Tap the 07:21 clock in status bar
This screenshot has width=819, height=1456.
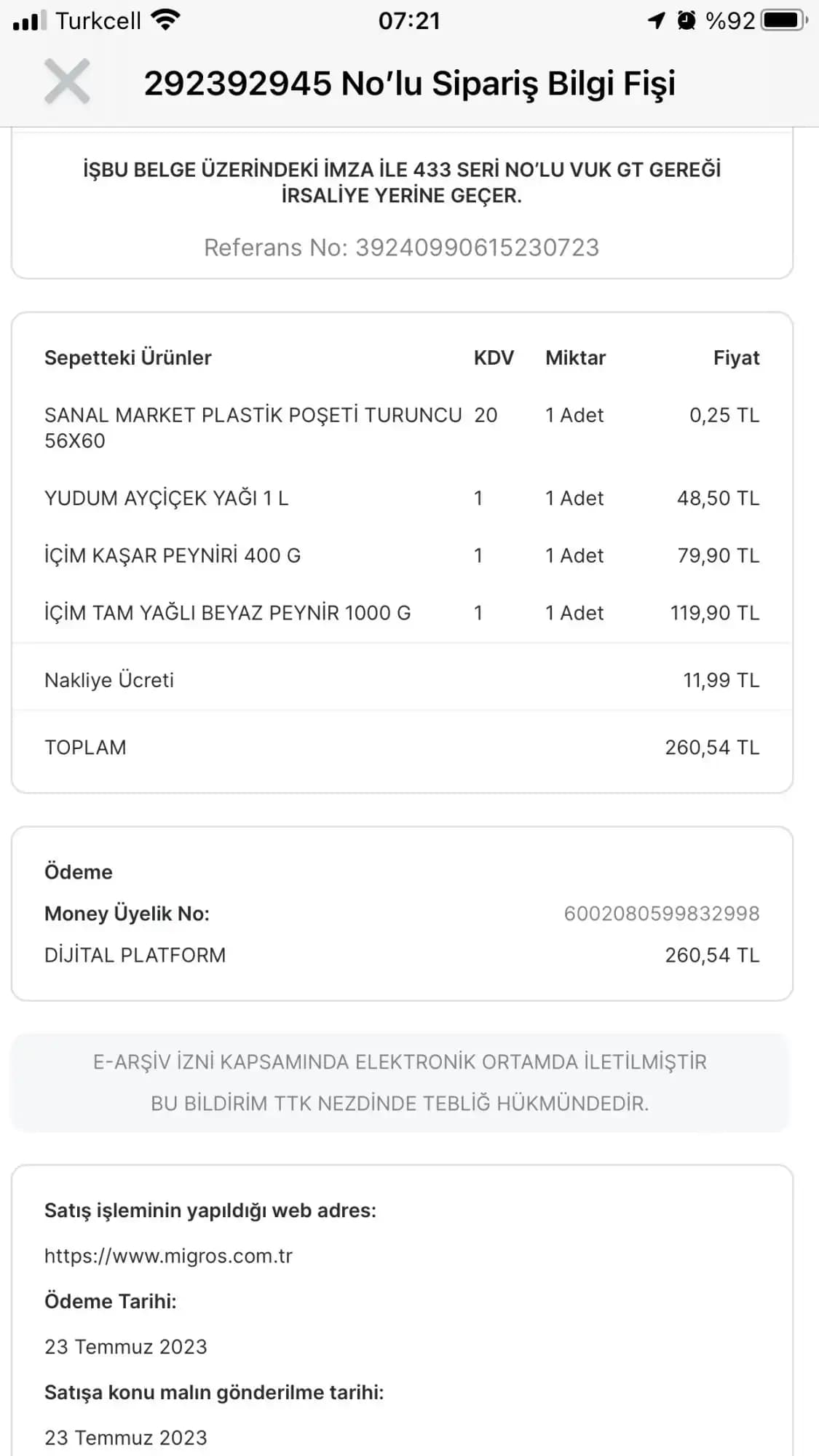tap(409, 20)
